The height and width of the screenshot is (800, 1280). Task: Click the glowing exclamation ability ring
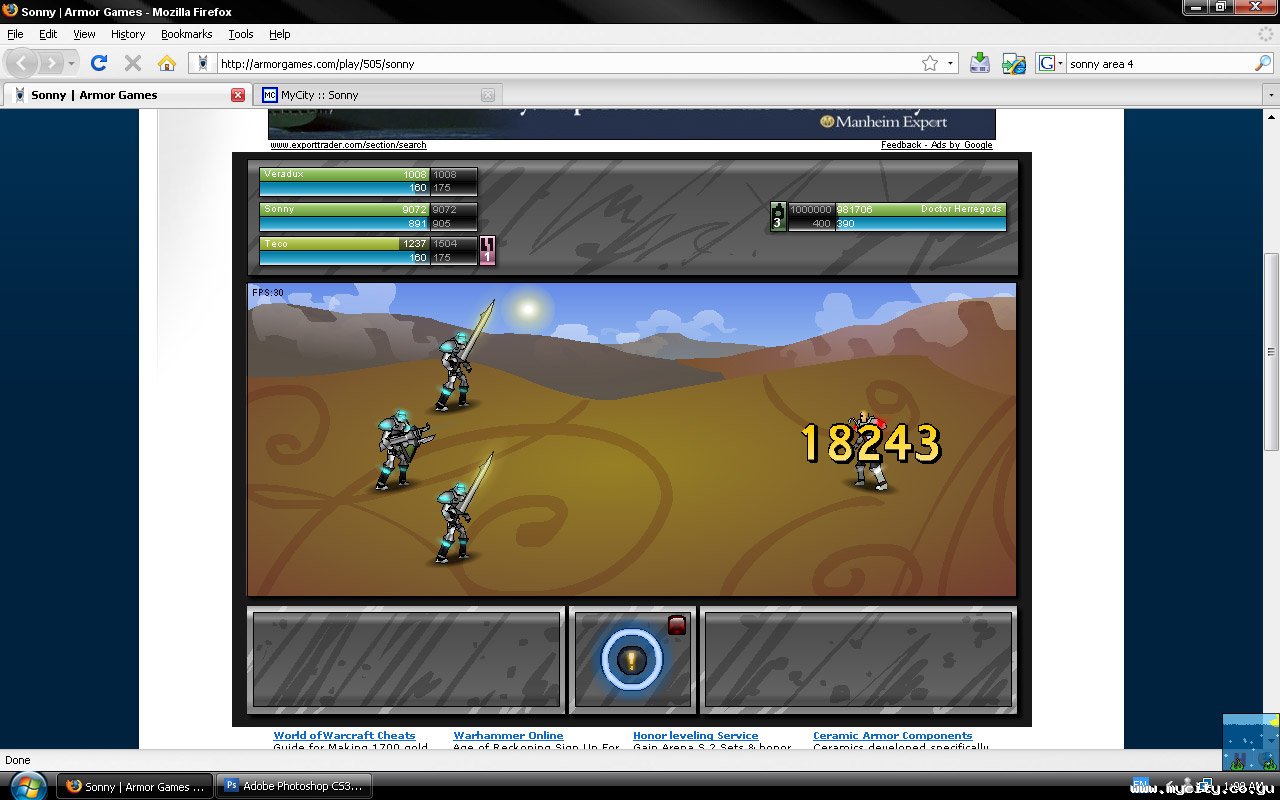pyautogui.click(x=631, y=659)
